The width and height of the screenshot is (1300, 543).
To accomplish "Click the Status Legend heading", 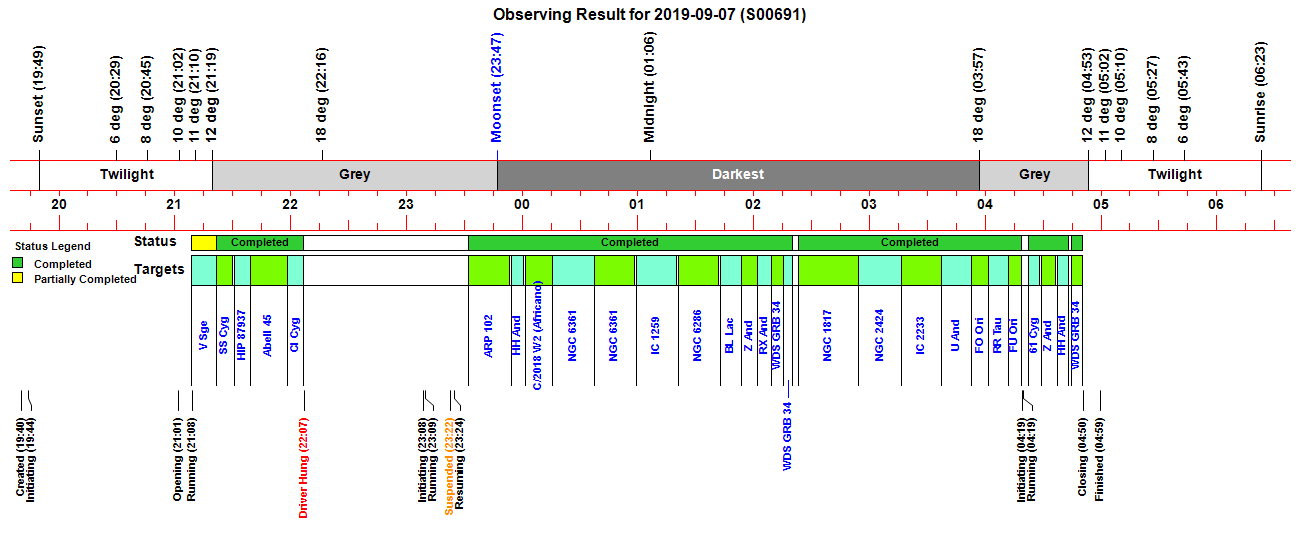I will click(x=52, y=246).
